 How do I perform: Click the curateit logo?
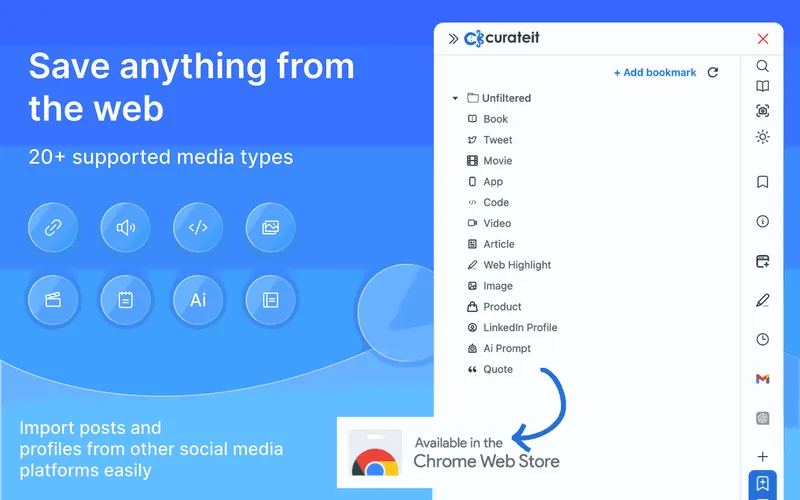502,38
